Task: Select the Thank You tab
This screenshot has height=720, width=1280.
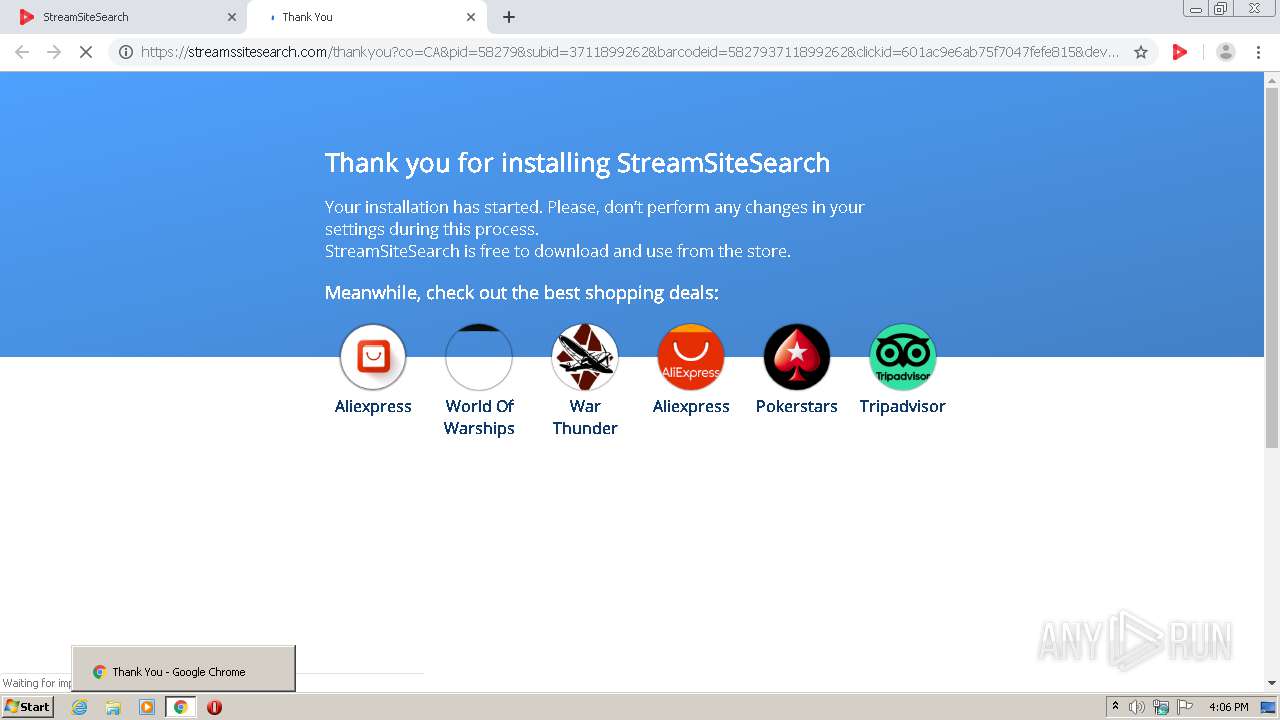Action: click(x=366, y=17)
